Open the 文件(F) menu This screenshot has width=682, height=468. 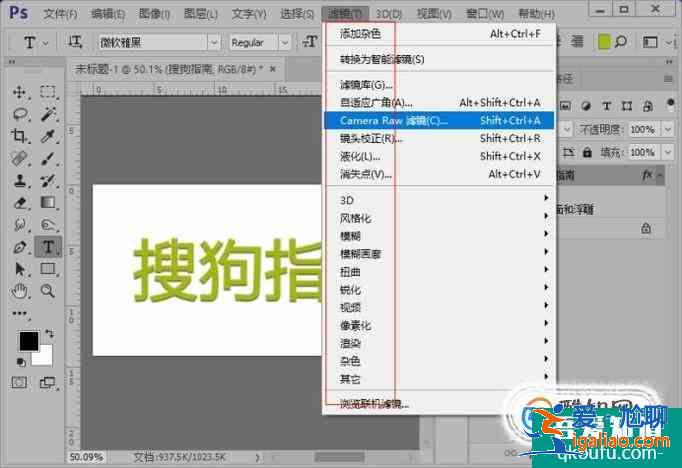pos(60,14)
